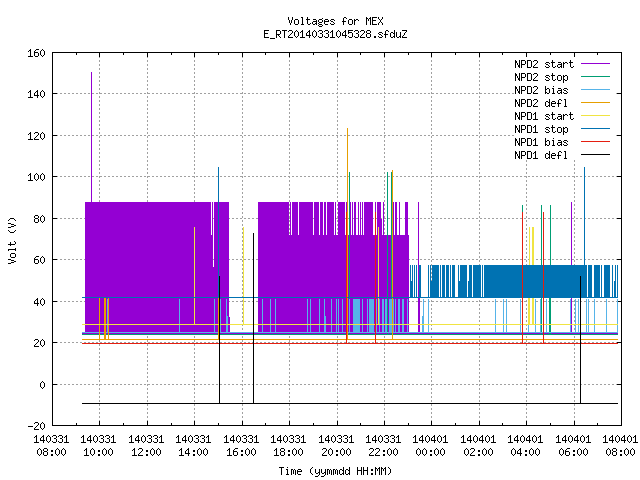This screenshot has width=640, height=480.
Task: Click the 120 y-axis tick label
Action: point(36,136)
